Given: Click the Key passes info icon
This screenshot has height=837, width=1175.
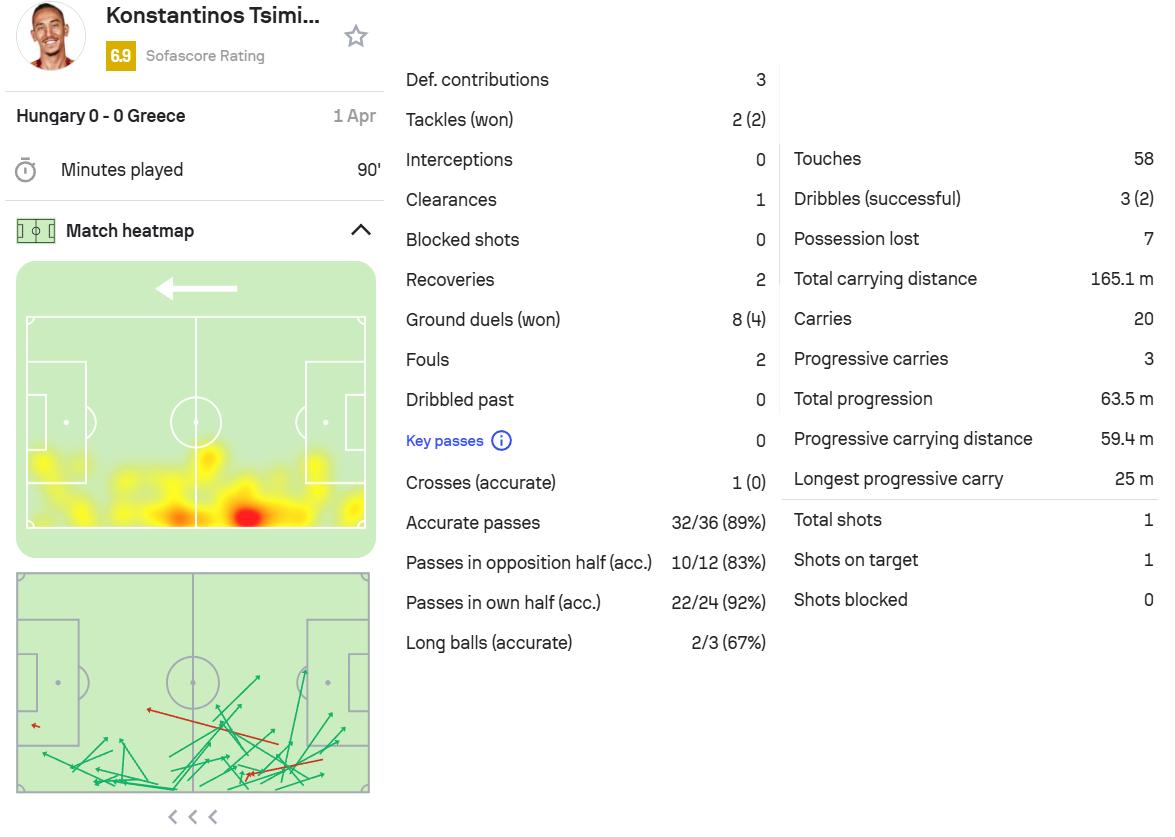Looking at the screenshot, I should coord(502,441).
